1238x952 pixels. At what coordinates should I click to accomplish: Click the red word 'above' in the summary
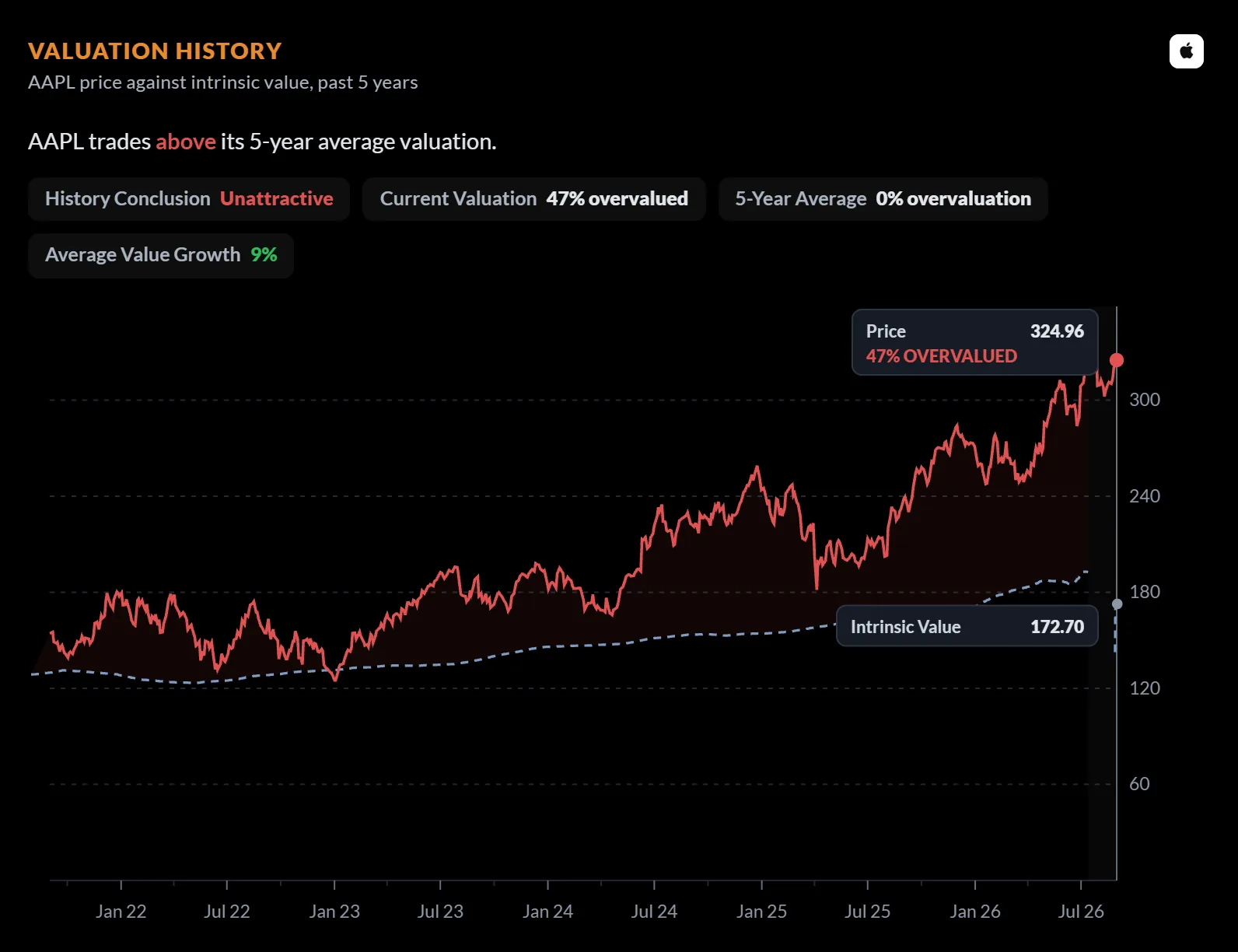click(186, 142)
